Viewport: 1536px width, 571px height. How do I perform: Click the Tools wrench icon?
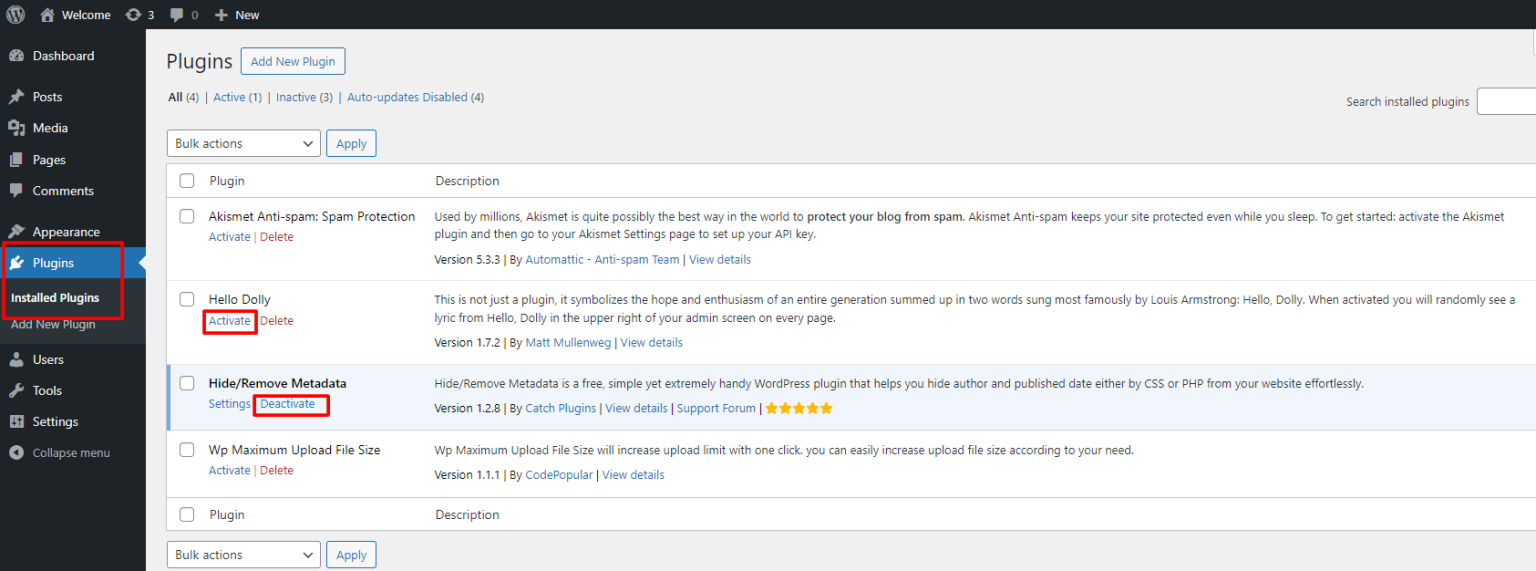pyautogui.click(x=16, y=391)
